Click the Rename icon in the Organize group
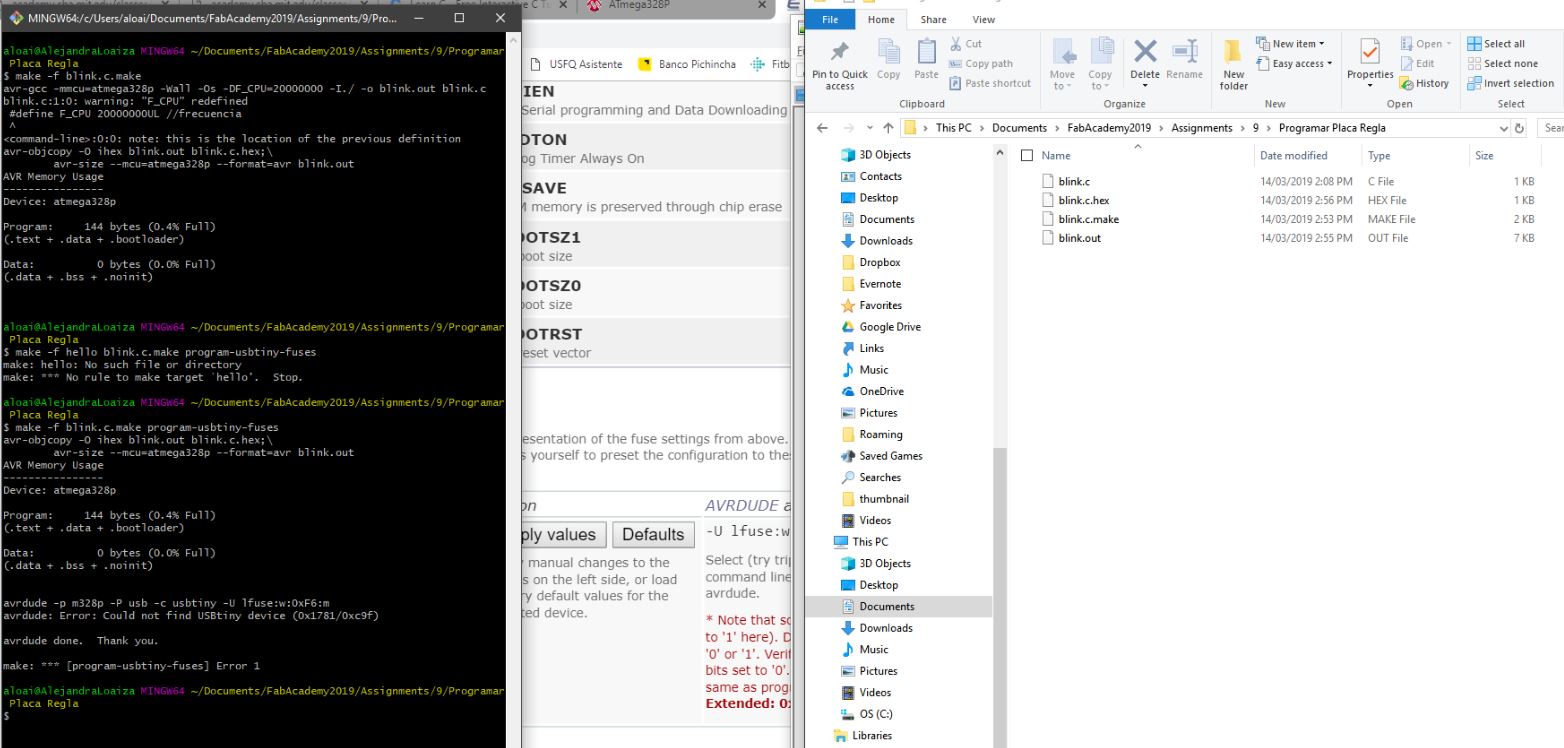Viewport: 1564px width, 748px height. click(x=1184, y=60)
